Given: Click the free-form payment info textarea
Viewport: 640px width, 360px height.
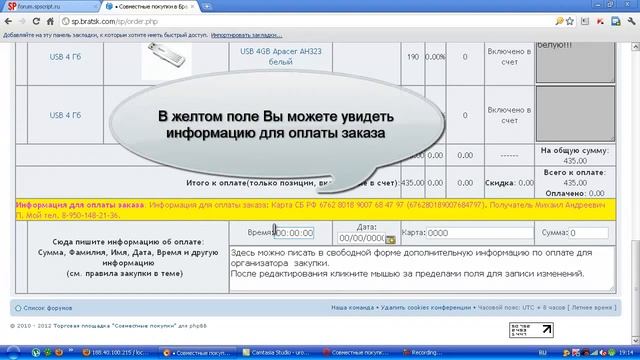Looking at the screenshot, I should pyautogui.click(x=422, y=269).
